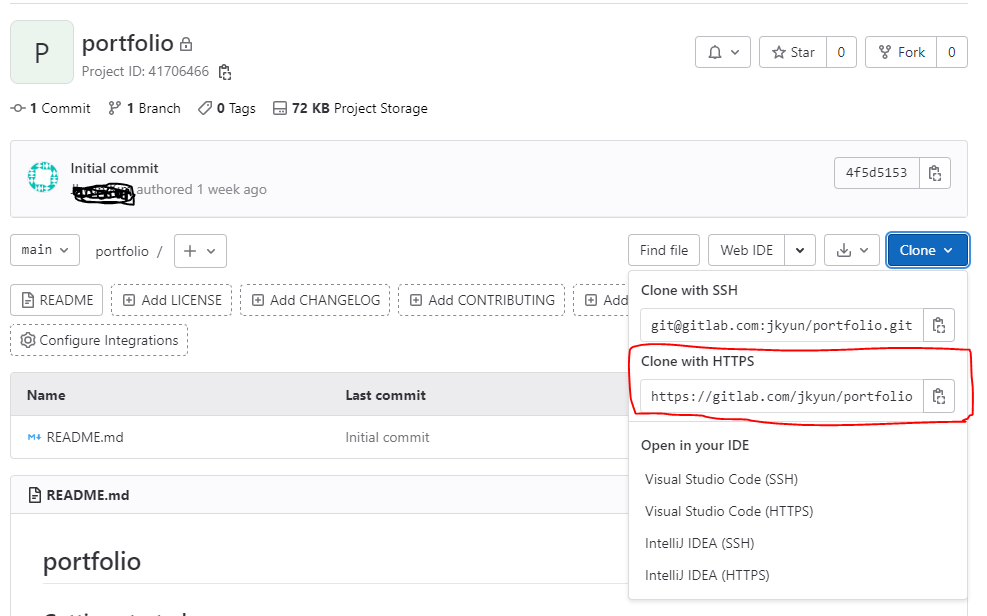The image size is (987, 616).
Task: Click the lock icon next to portfolio title
Action: coord(186,44)
